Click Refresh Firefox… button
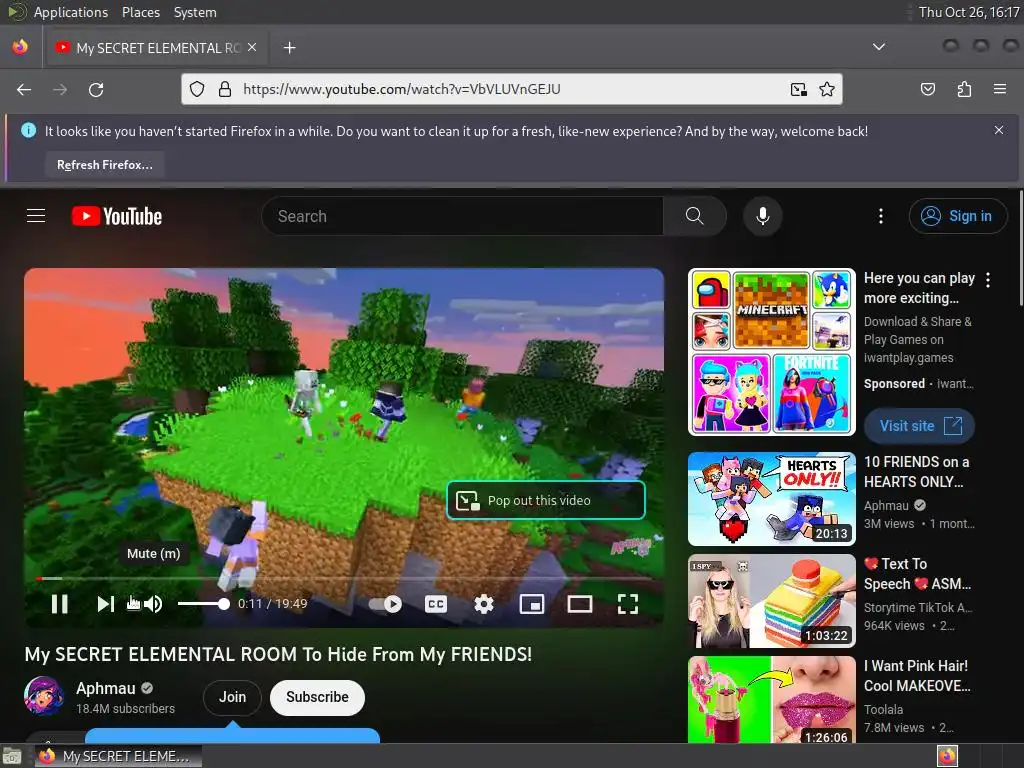Viewport: 1024px width, 768px height. (104, 165)
